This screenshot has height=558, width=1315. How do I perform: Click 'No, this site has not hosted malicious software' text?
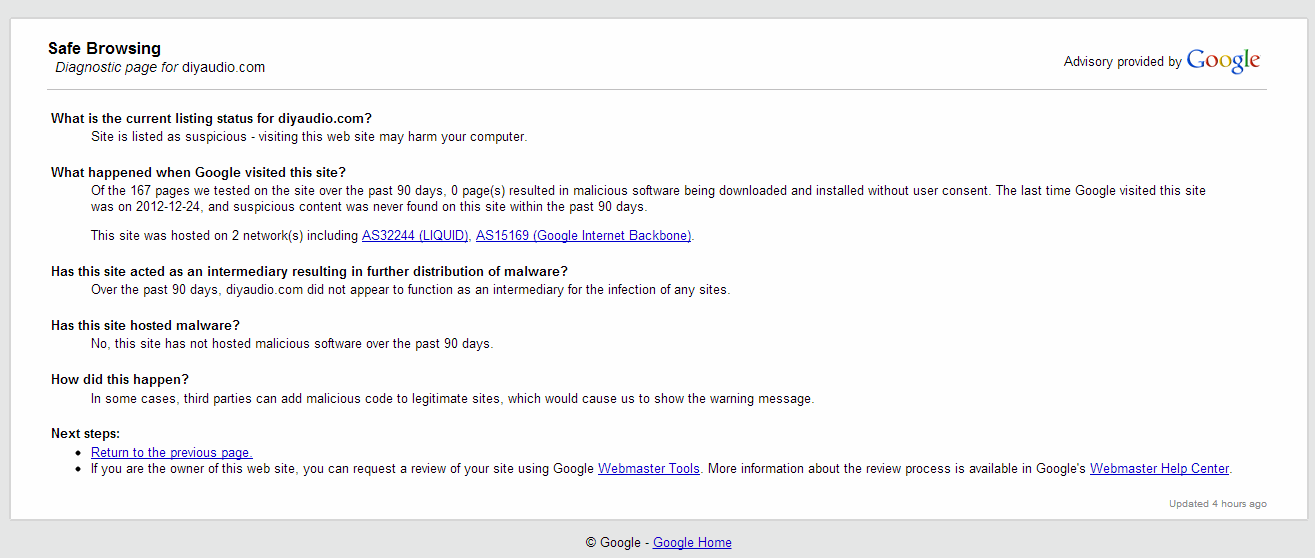292,344
